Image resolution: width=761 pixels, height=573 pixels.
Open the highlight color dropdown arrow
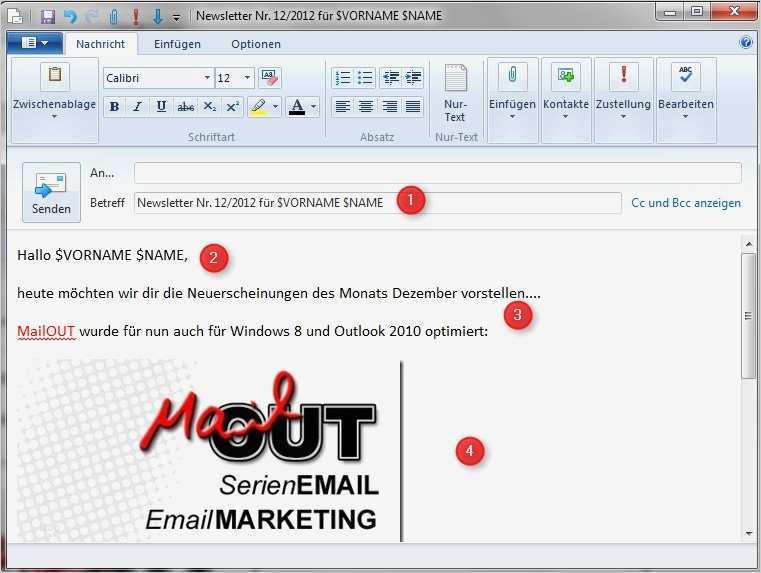(x=275, y=106)
